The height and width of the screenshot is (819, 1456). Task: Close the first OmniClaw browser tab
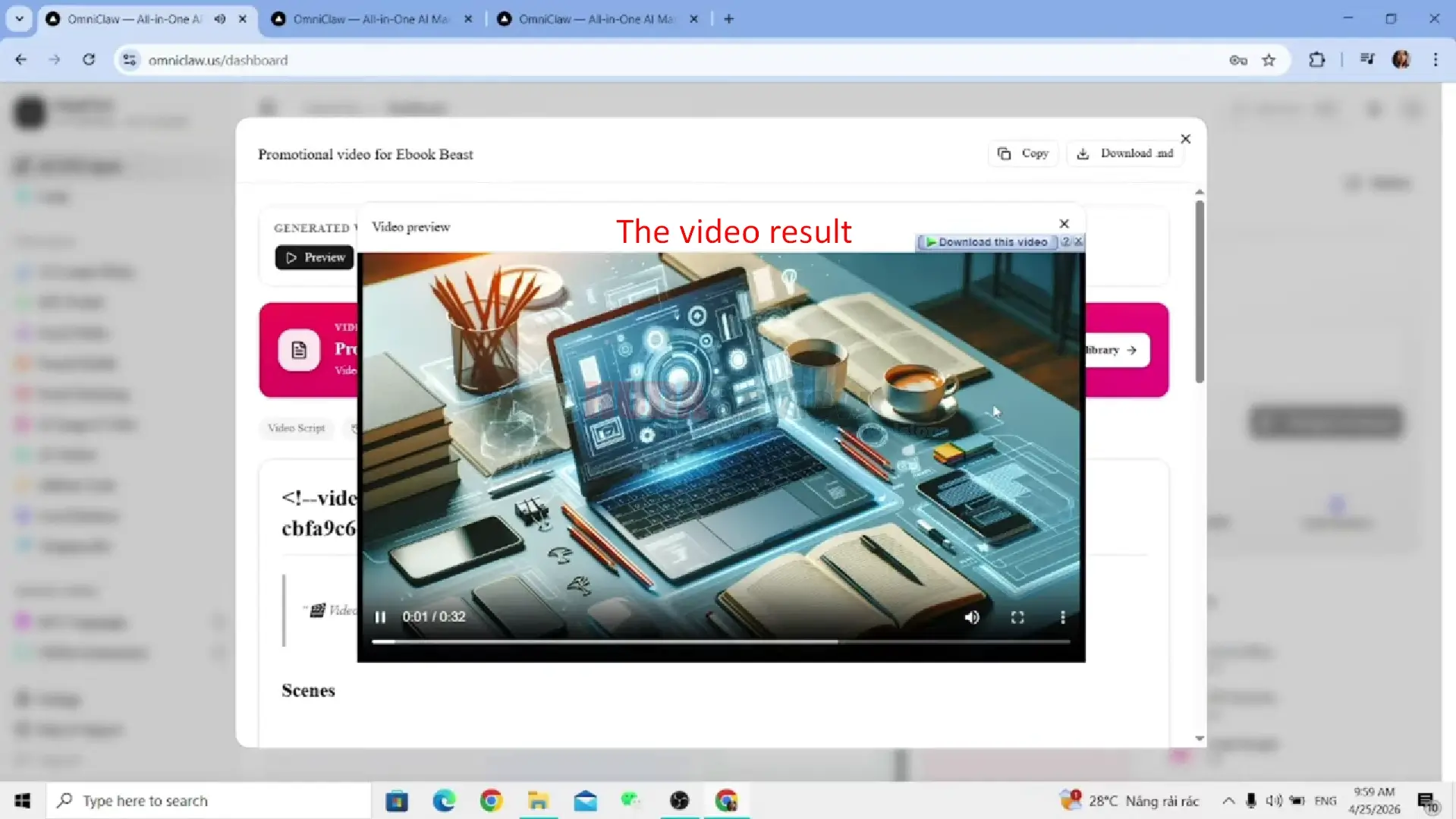pyautogui.click(x=242, y=19)
